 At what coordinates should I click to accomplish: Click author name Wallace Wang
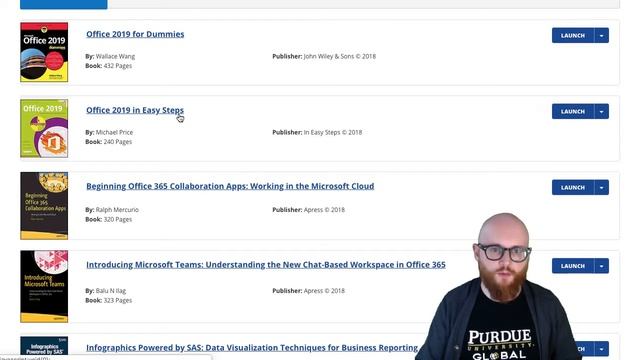coord(115,56)
